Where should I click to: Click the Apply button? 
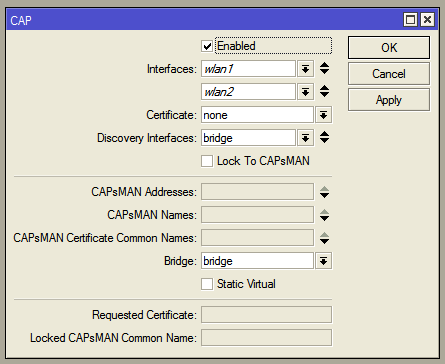point(389,100)
